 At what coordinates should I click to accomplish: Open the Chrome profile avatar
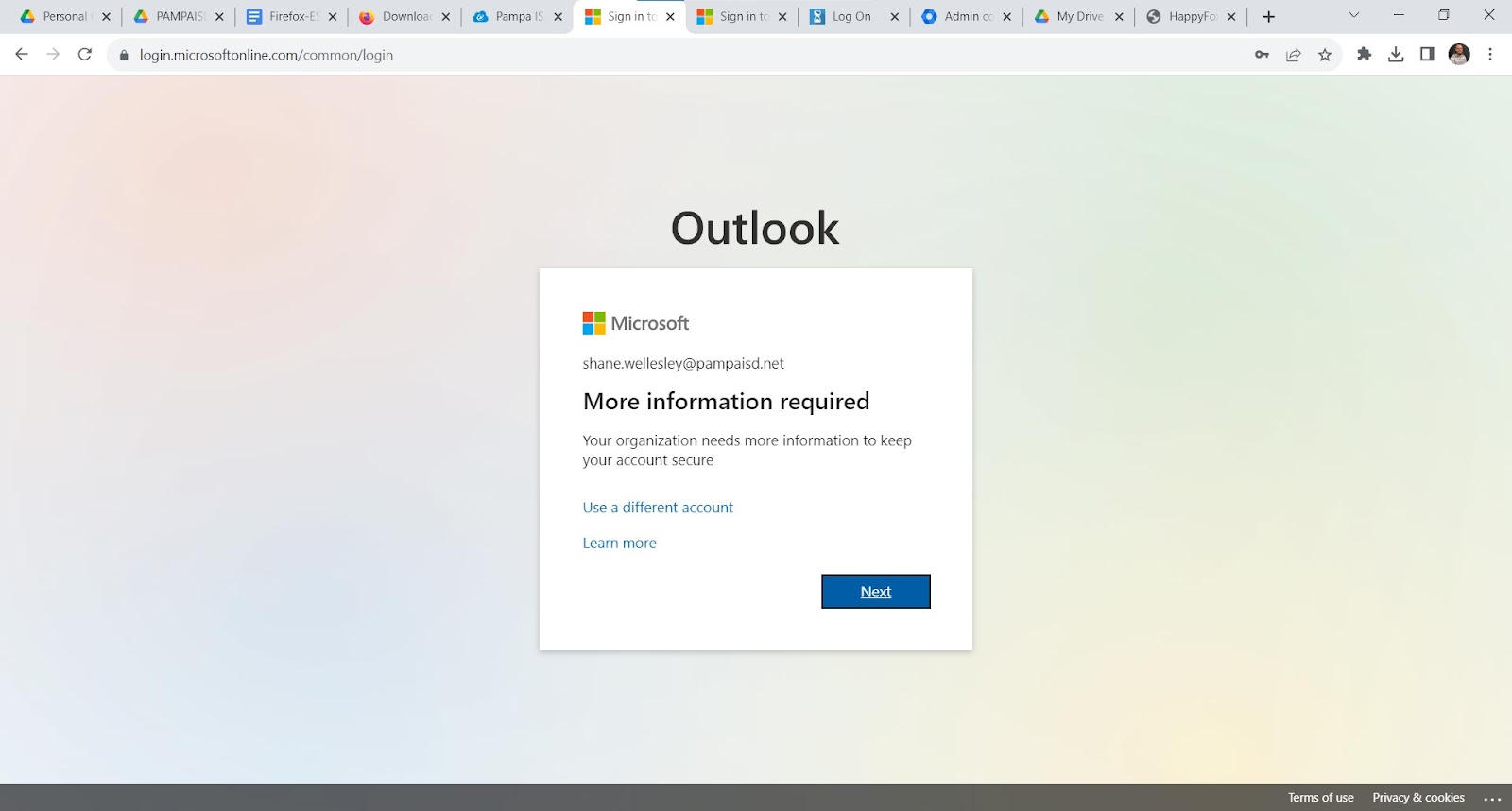tap(1459, 55)
